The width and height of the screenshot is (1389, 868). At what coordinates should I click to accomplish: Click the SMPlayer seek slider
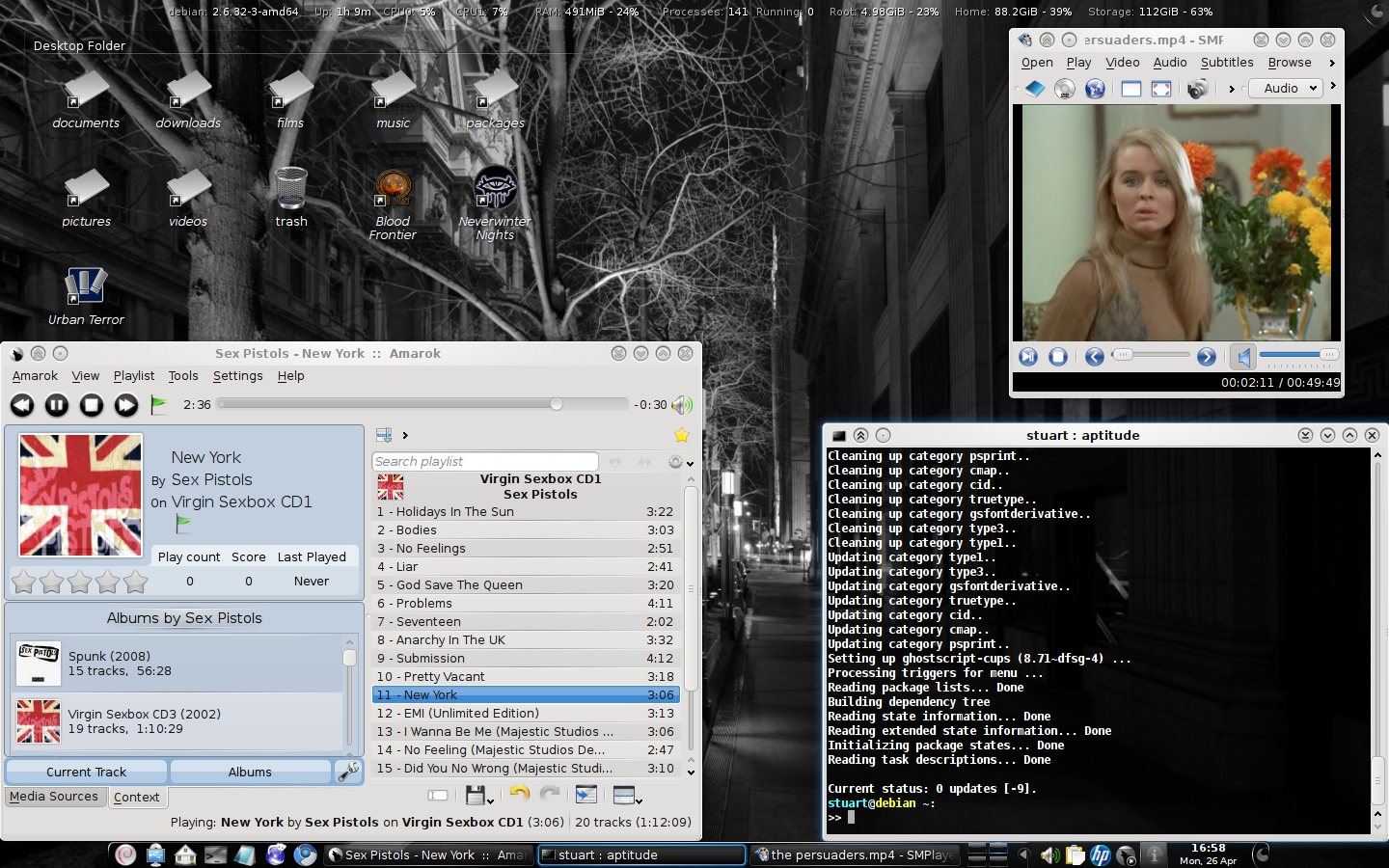click(x=1151, y=355)
